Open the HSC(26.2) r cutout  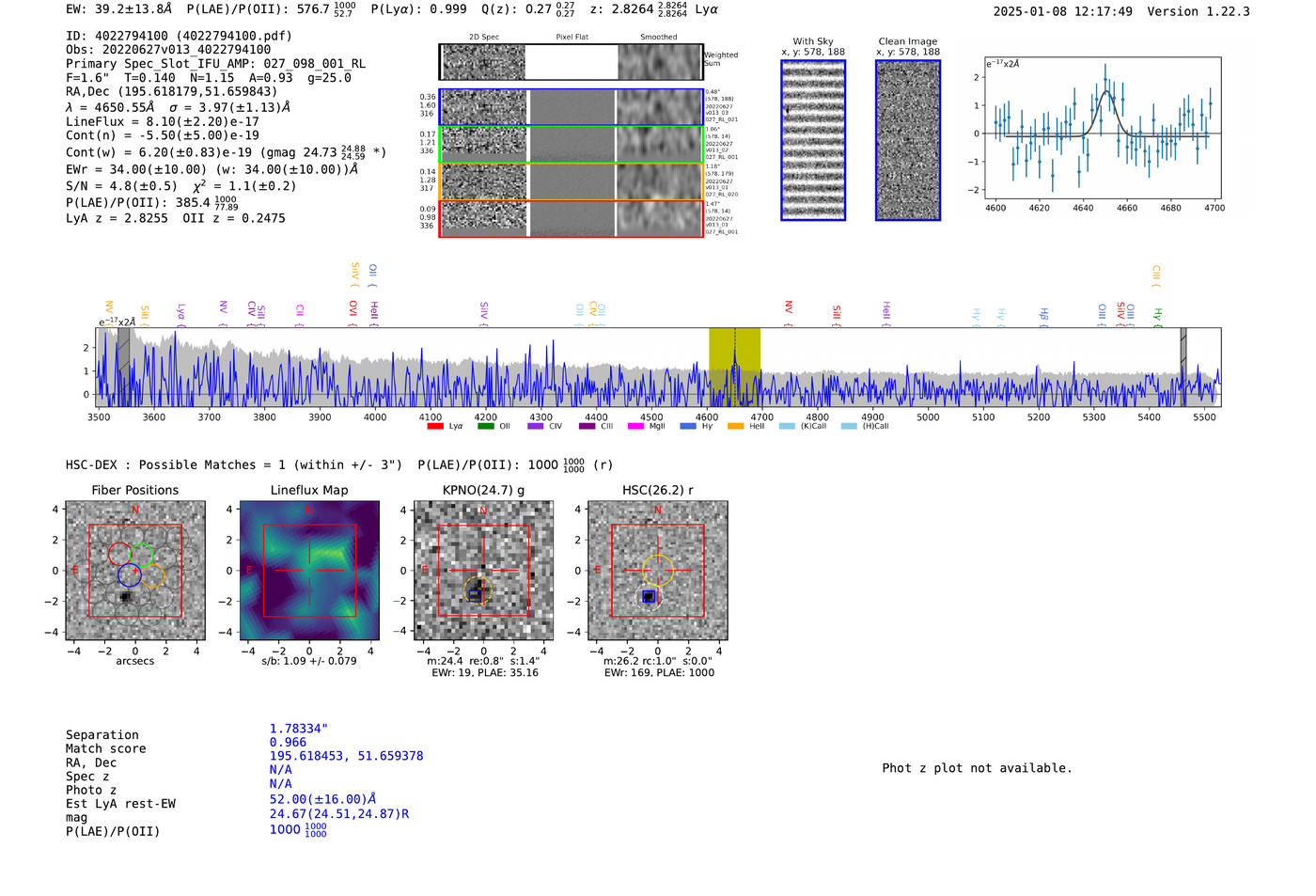click(658, 571)
